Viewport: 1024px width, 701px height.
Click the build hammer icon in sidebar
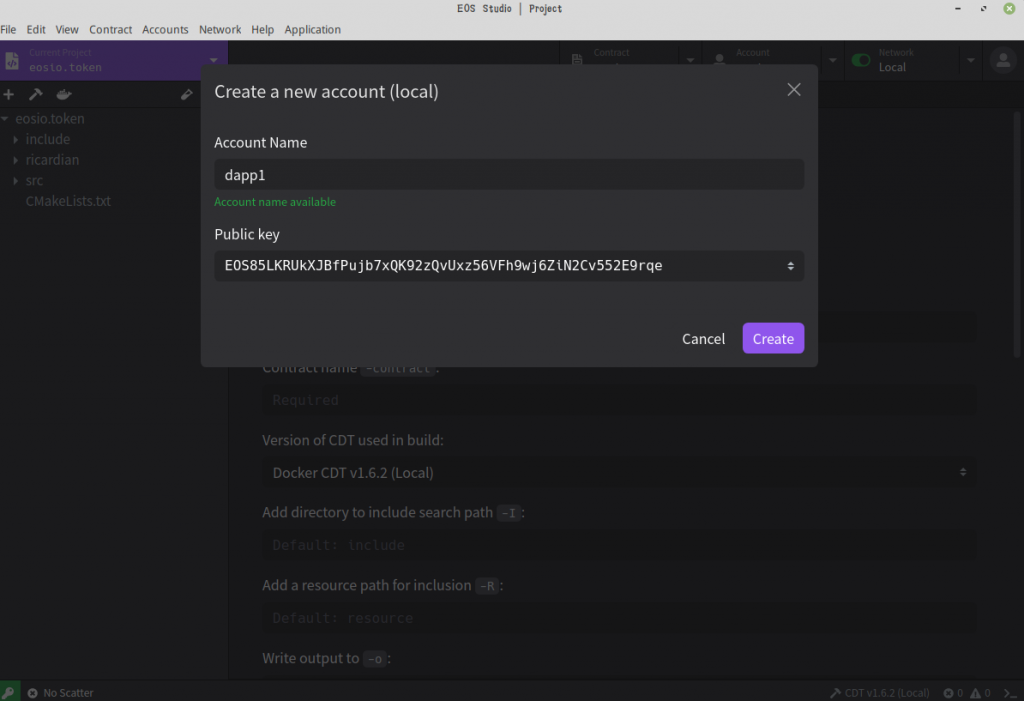pos(36,95)
